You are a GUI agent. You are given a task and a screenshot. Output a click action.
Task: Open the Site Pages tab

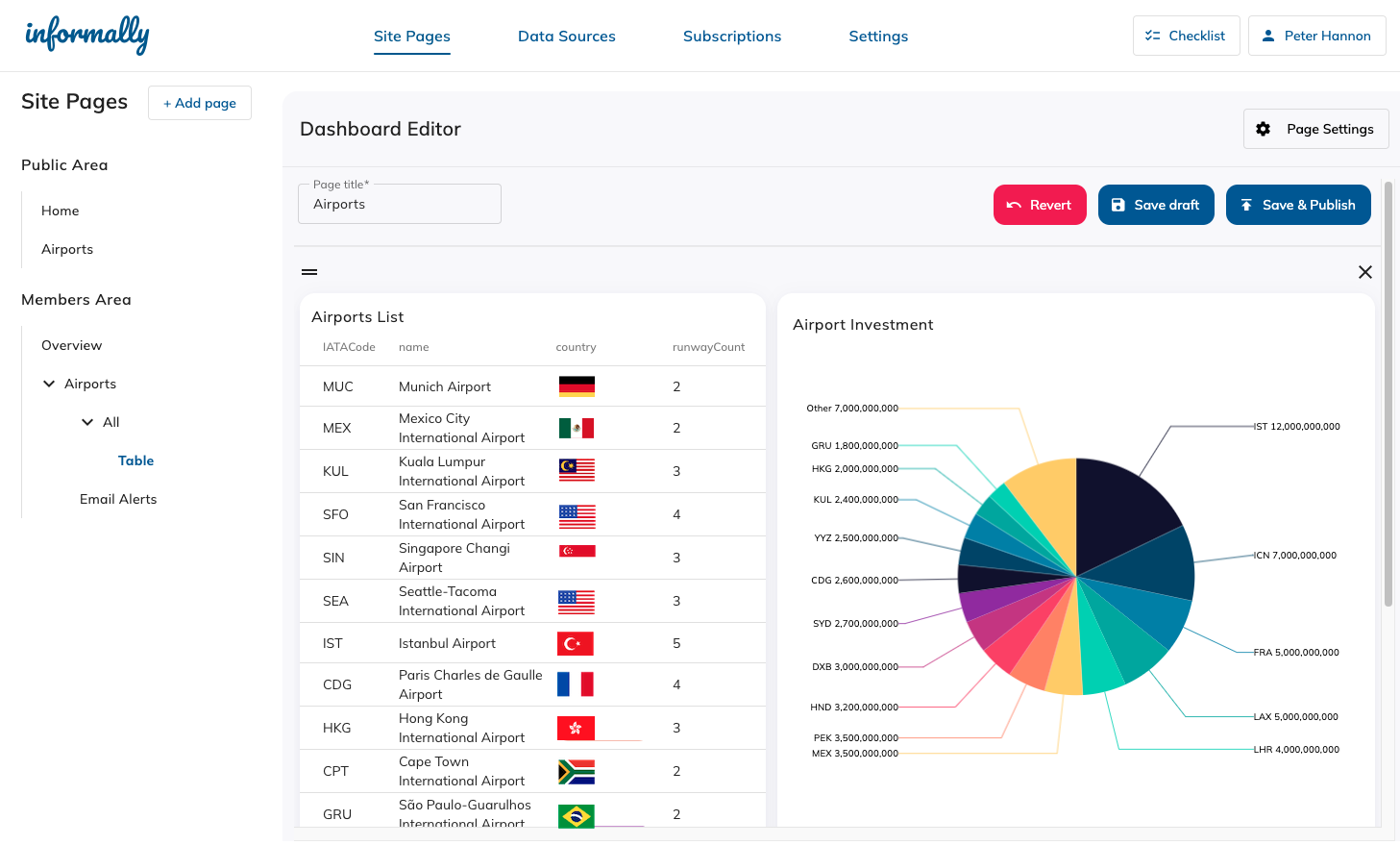click(412, 37)
